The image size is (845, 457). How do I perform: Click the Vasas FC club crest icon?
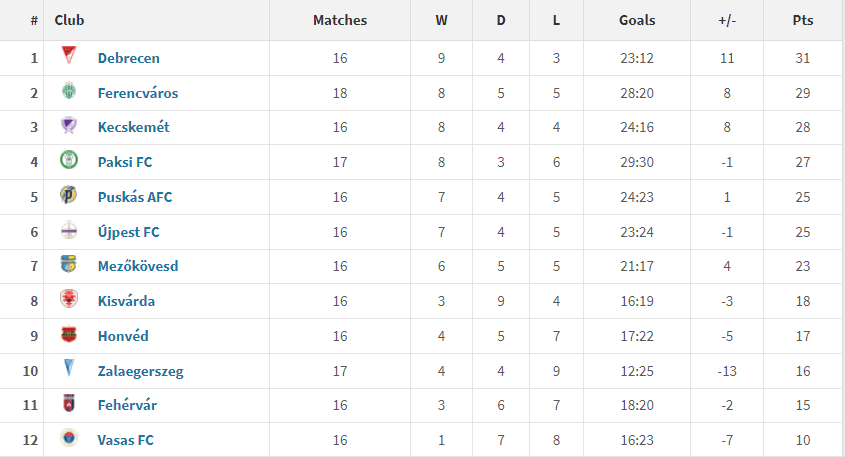pos(69,438)
